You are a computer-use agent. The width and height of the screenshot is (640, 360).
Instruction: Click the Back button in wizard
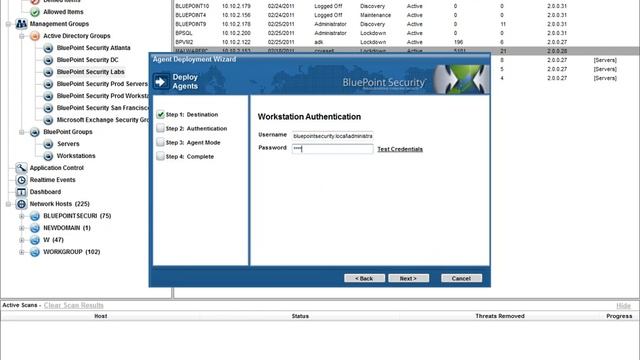[x=364, y=278]
